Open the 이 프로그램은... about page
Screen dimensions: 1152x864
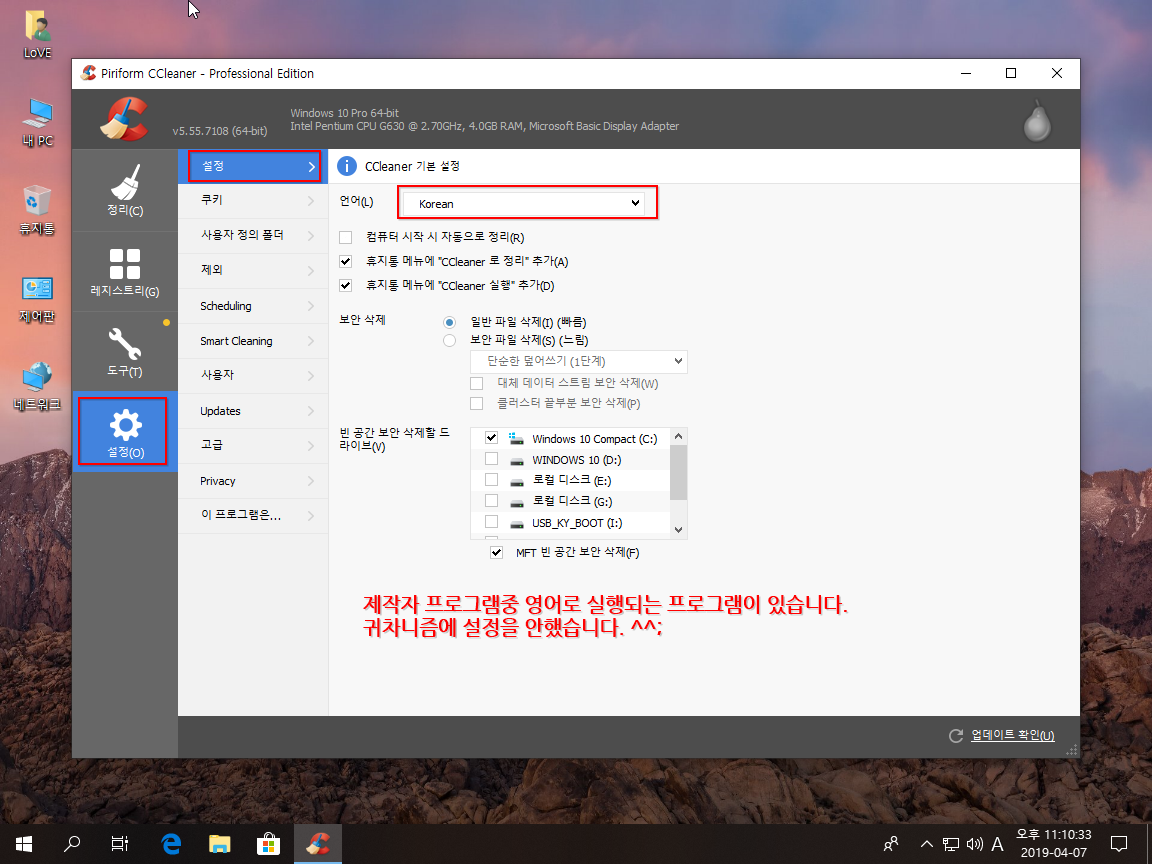[x=253, y=516]
